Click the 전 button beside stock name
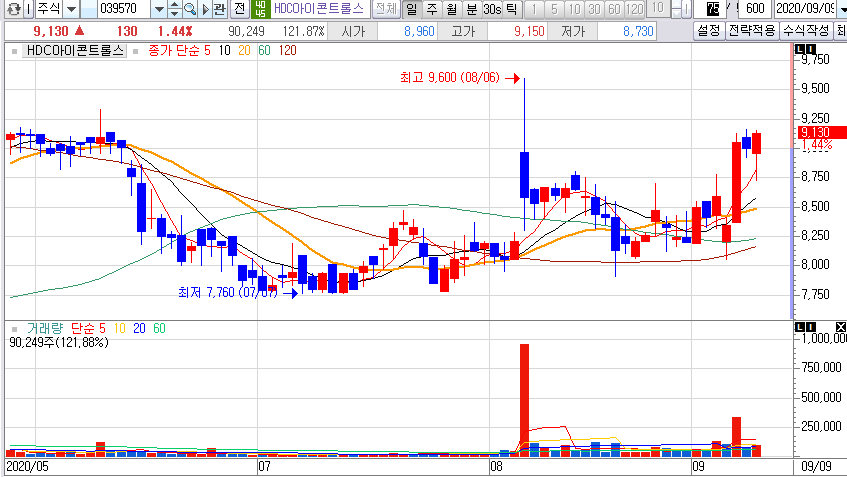Viewport: 847px width, 477px height. (x=240, y=9)
